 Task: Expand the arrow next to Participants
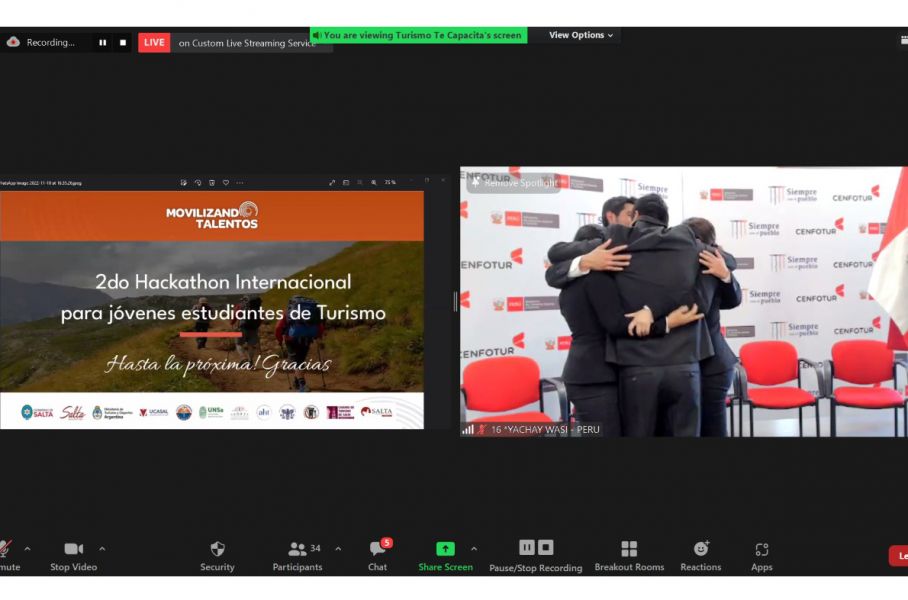pyautogui.click(x=338, y=548)
